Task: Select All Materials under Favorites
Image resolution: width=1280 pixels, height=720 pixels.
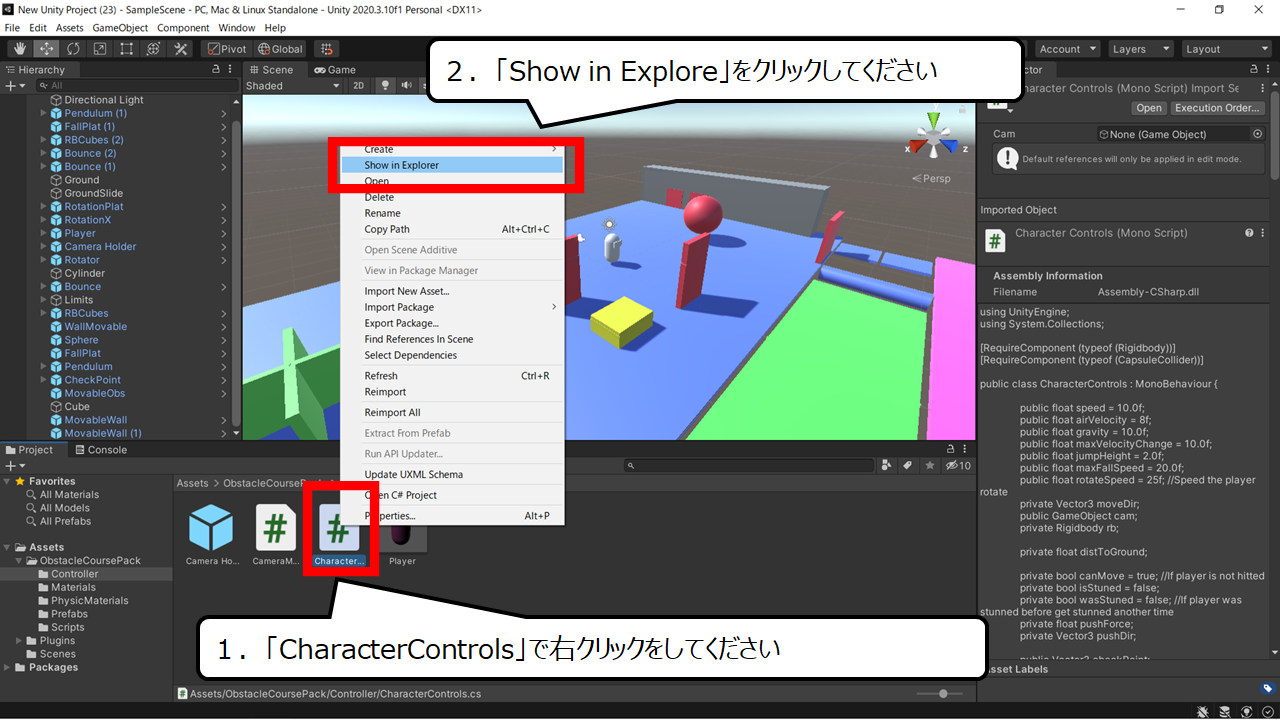Action: [x=69, y=494]
